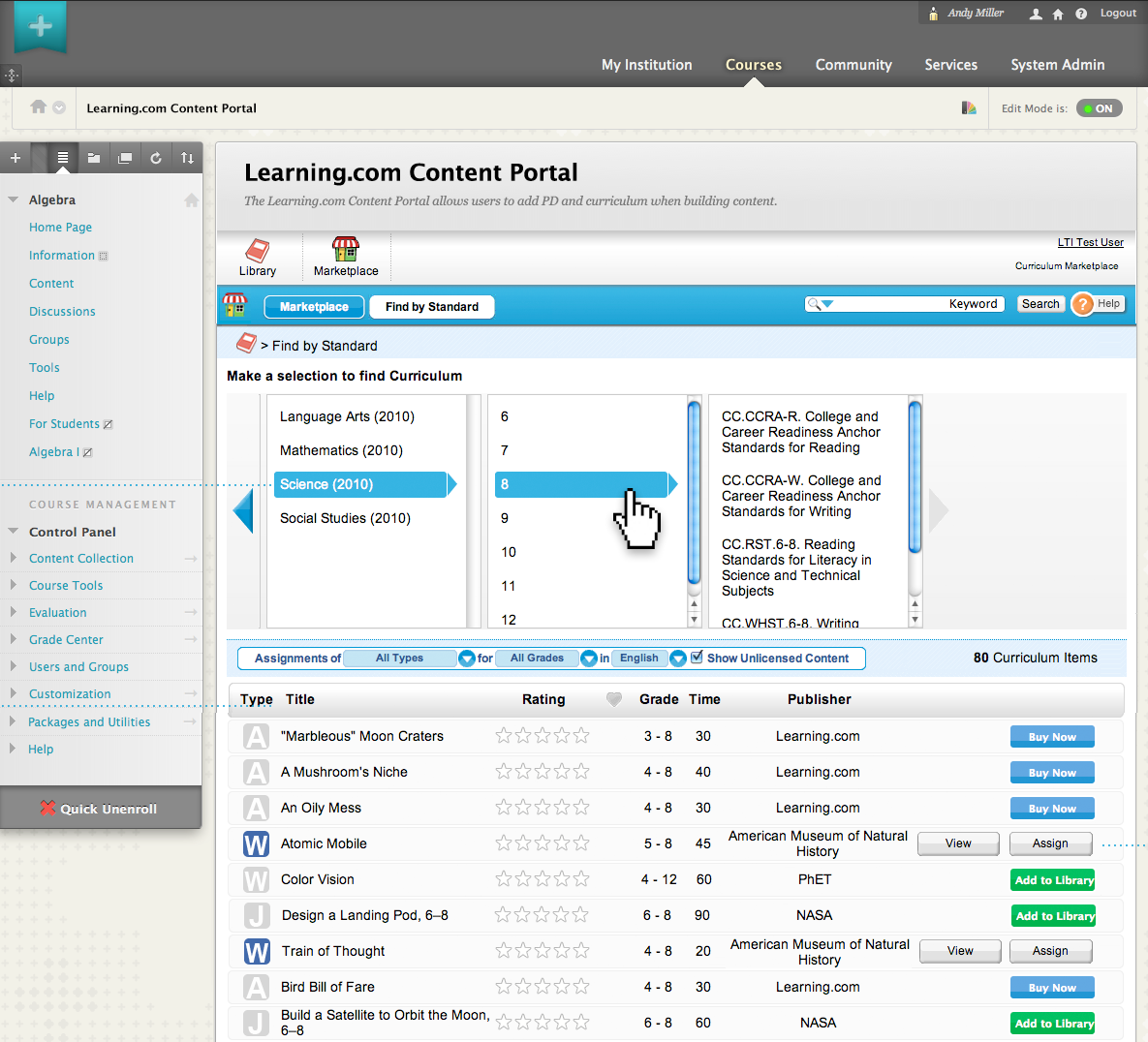Toggle Edit Mode ON switch
The width and height of the screenshot is (1148, 1042).
(1099, 108)
